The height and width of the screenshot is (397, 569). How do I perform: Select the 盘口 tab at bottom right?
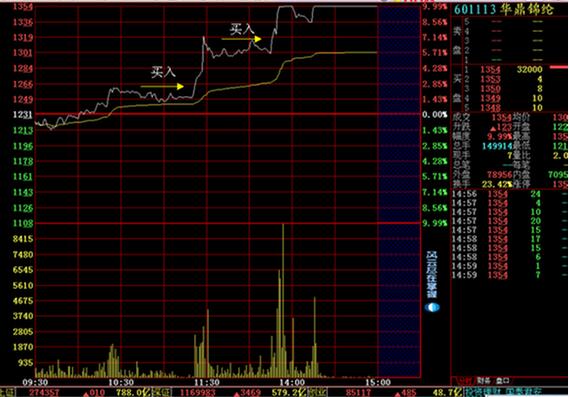pyautogui.click(x=502, y=381)
